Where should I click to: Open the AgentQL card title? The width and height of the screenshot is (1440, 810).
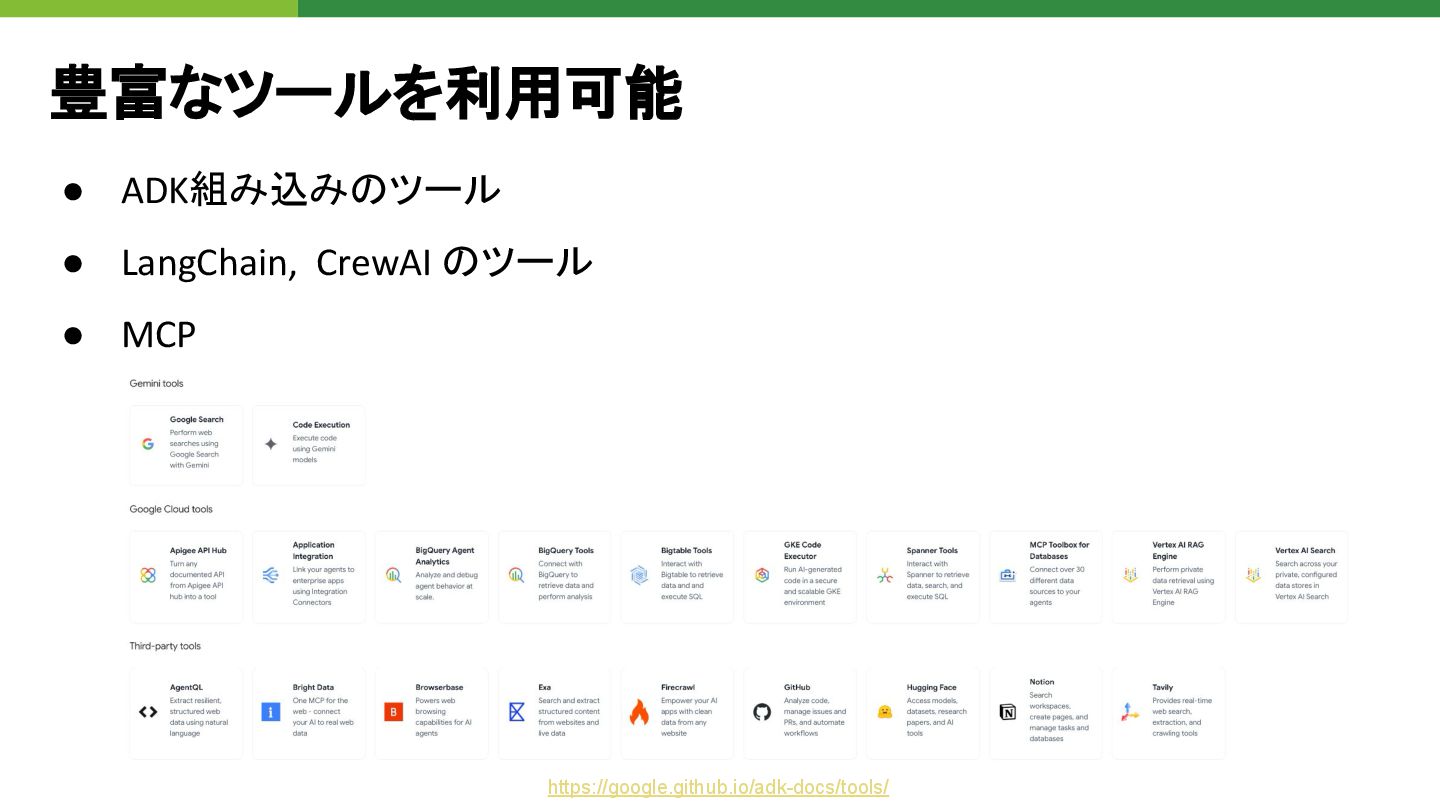click(x=186, y=687)
